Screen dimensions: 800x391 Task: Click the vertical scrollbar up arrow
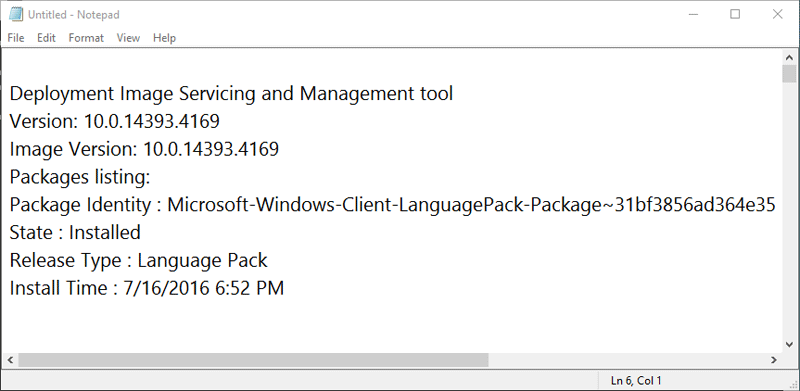pyautogui.click(x=789, y=57)
